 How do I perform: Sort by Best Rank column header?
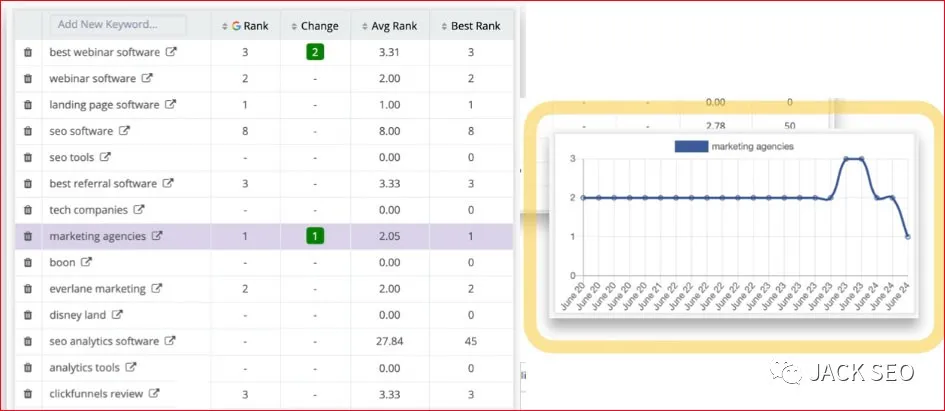(x=469, y=26)
